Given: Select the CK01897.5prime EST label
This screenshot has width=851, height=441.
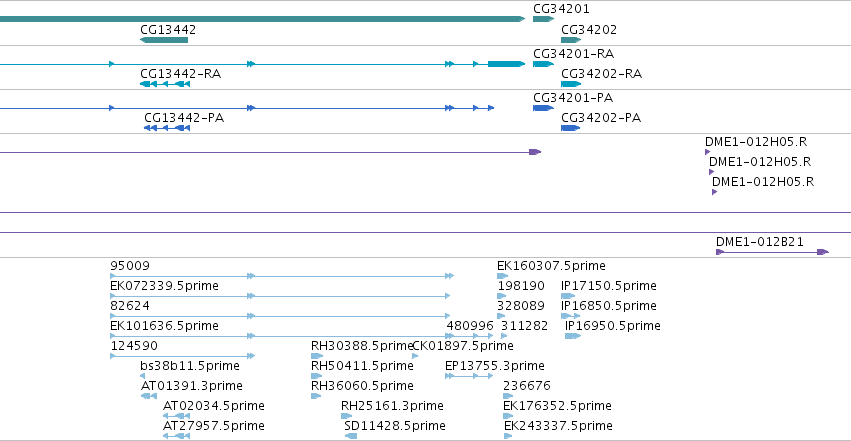Looking at the screenshot, I should (463, 346).
